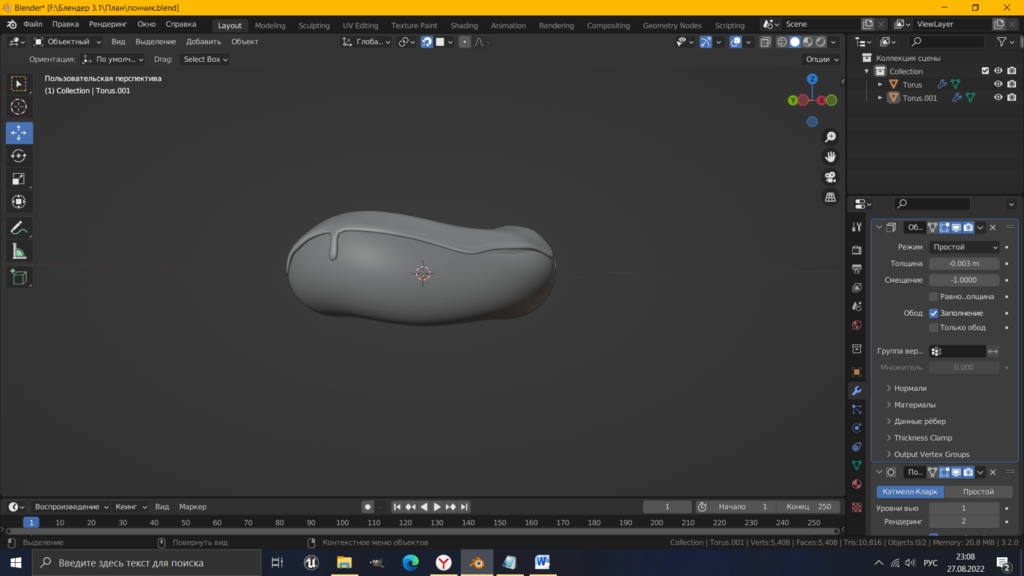
Task: Select the Annotate pencil tool
Action: click(19, 228)
